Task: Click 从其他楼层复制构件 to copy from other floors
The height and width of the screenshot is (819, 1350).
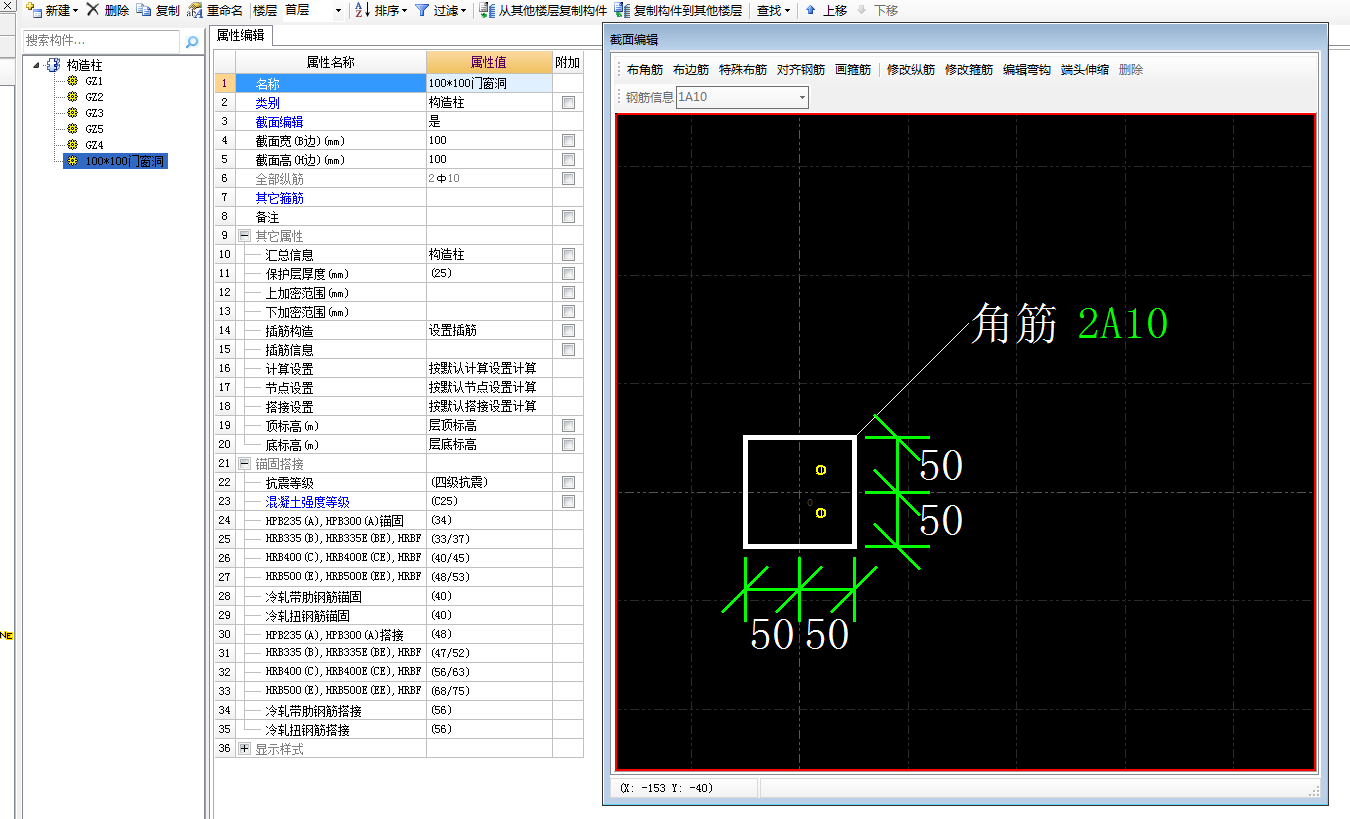Action: tap(543, 10)
